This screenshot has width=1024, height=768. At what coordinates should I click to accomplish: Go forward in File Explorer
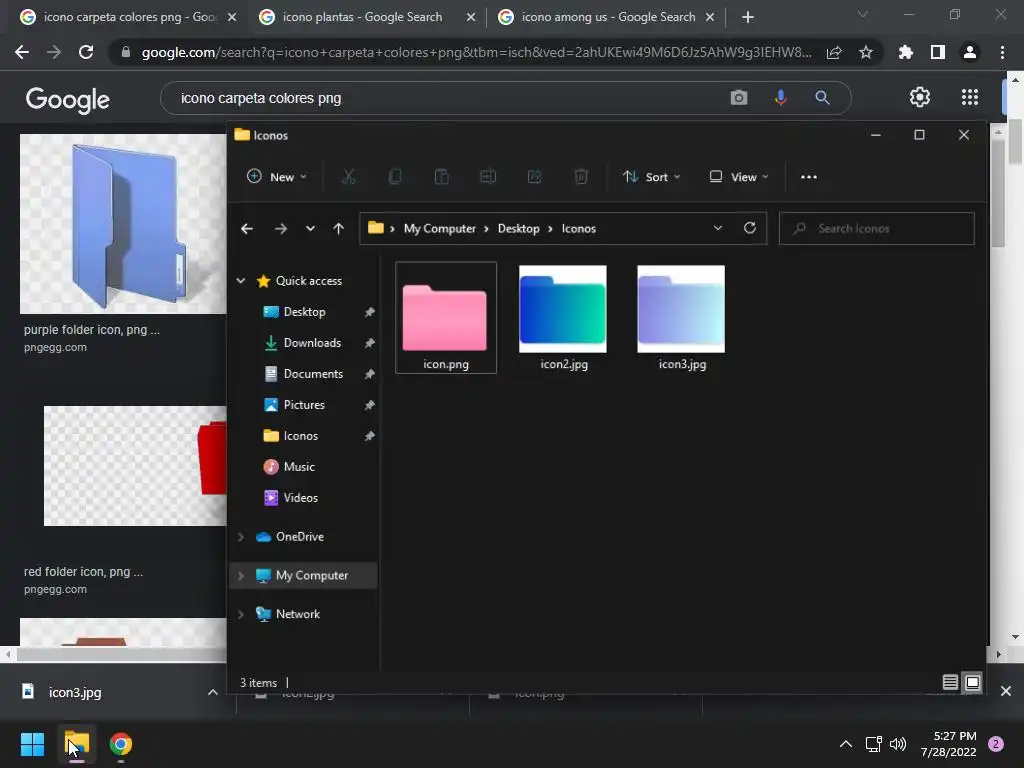click(281, 229)
